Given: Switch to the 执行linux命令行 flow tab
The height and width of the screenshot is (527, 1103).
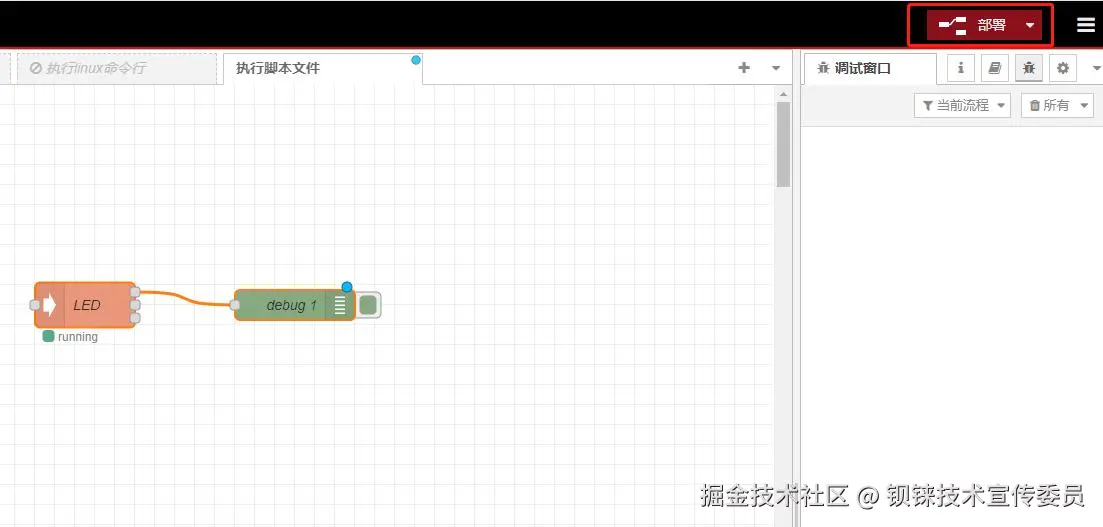Looking at the screenshot, I should tap(117, 68).
